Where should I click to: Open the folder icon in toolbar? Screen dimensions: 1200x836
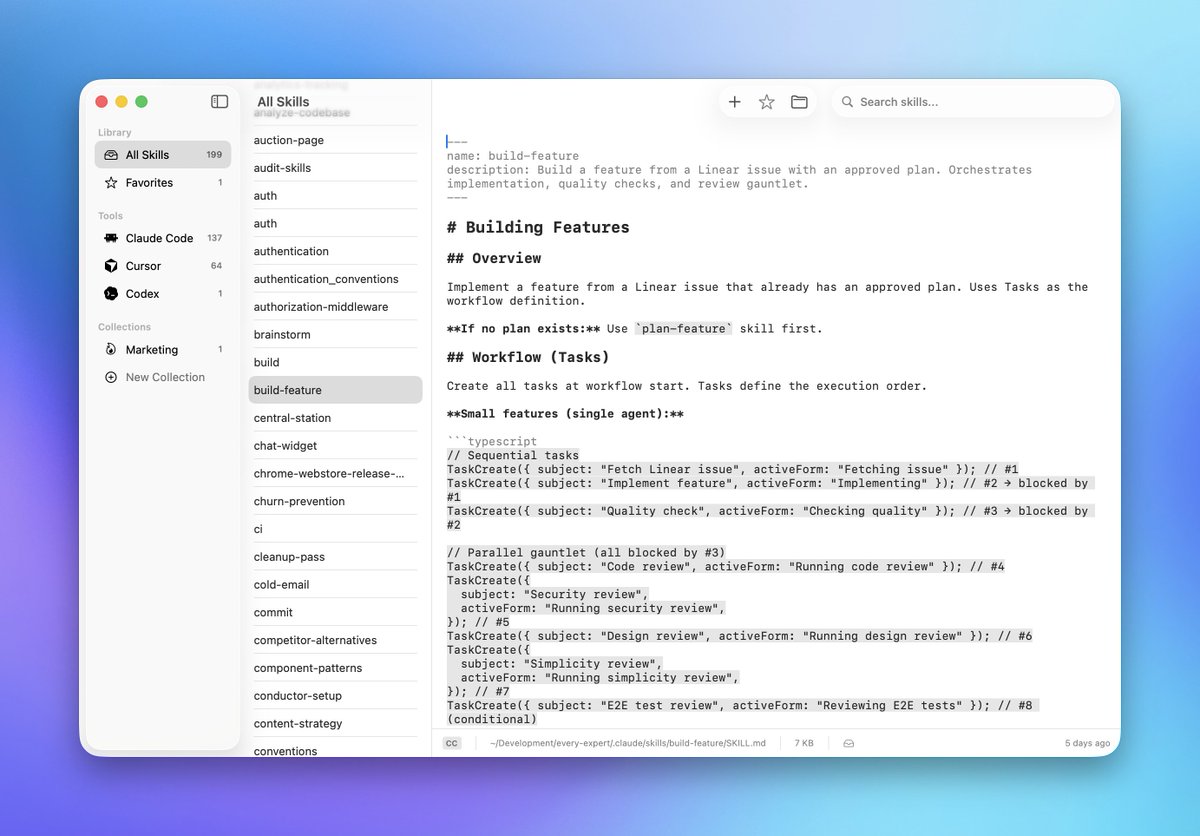(x=799, y=102)
